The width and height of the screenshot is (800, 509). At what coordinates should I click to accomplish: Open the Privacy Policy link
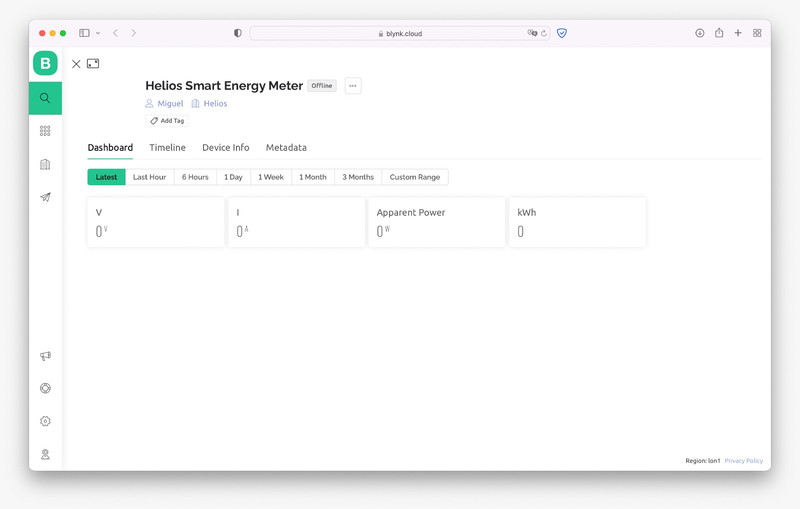[x=743, y=461]
